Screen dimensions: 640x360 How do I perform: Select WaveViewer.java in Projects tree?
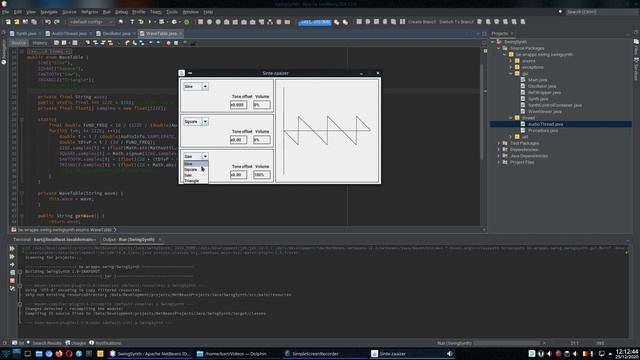click(x=544, y=111)
